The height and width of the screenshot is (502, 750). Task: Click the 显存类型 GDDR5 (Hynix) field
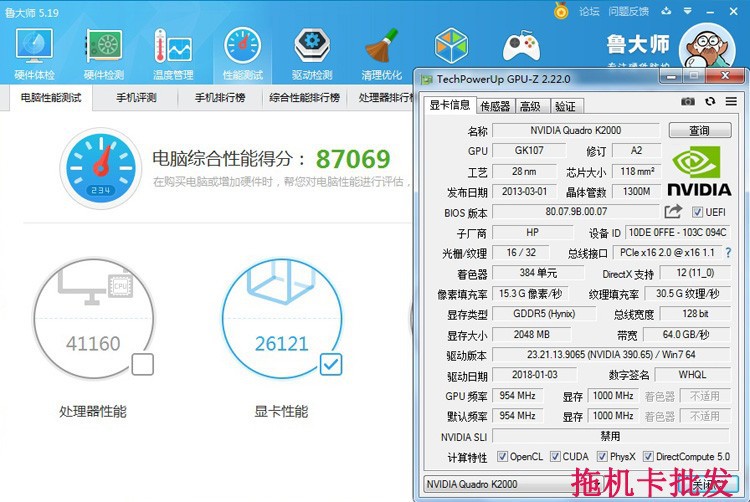coord(544,314)
